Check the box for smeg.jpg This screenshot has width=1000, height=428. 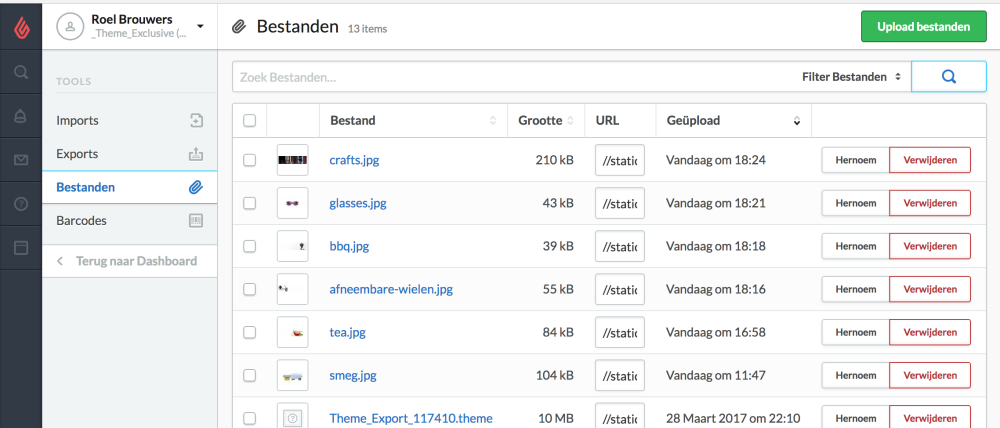point(249,375)
